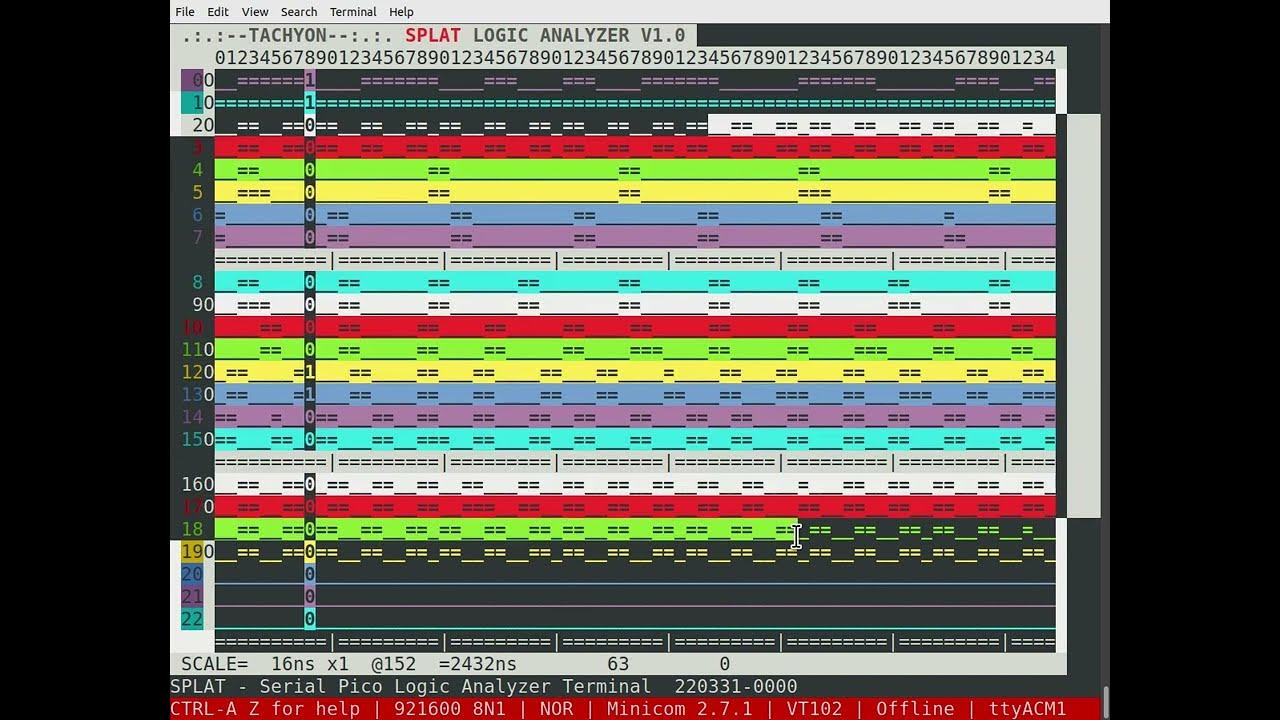Select channel 110 row label

tap(198, 349)
